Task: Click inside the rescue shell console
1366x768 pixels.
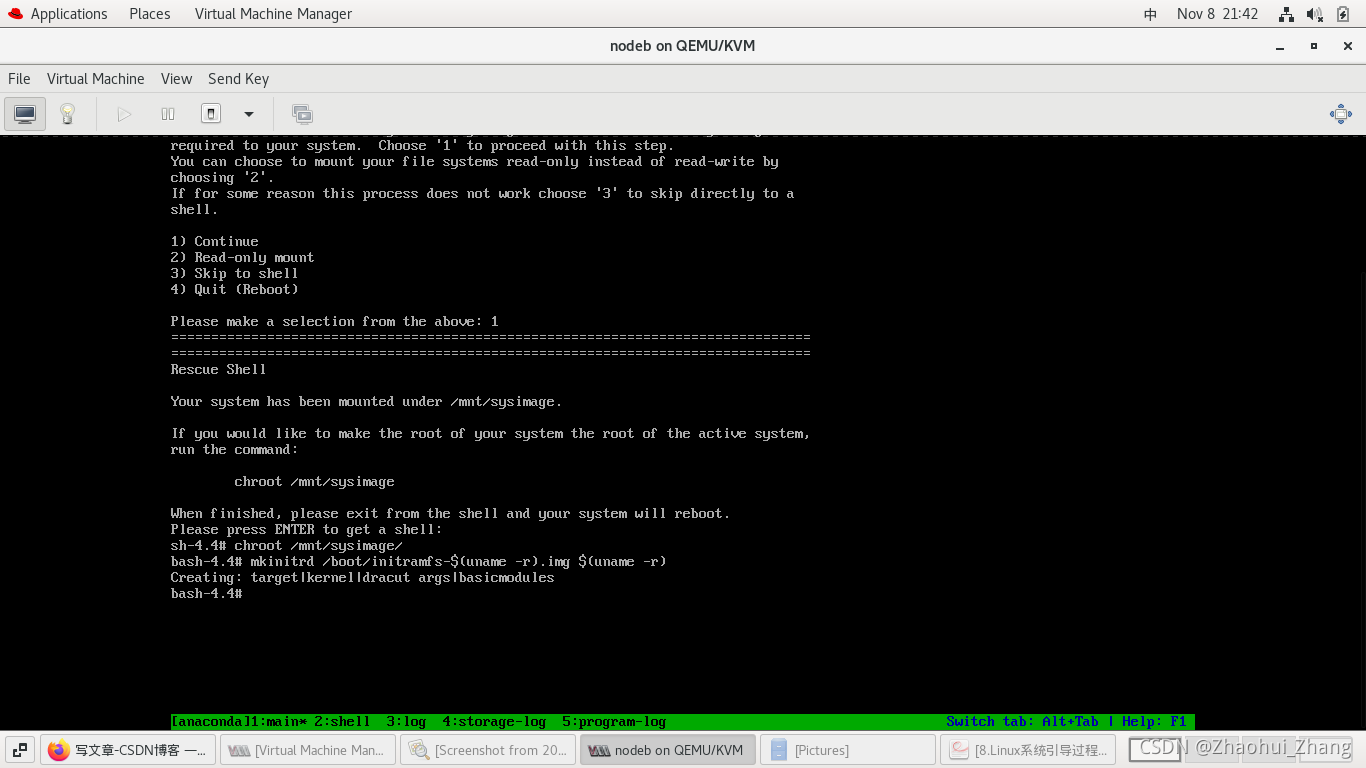Action: click(500, 450)
